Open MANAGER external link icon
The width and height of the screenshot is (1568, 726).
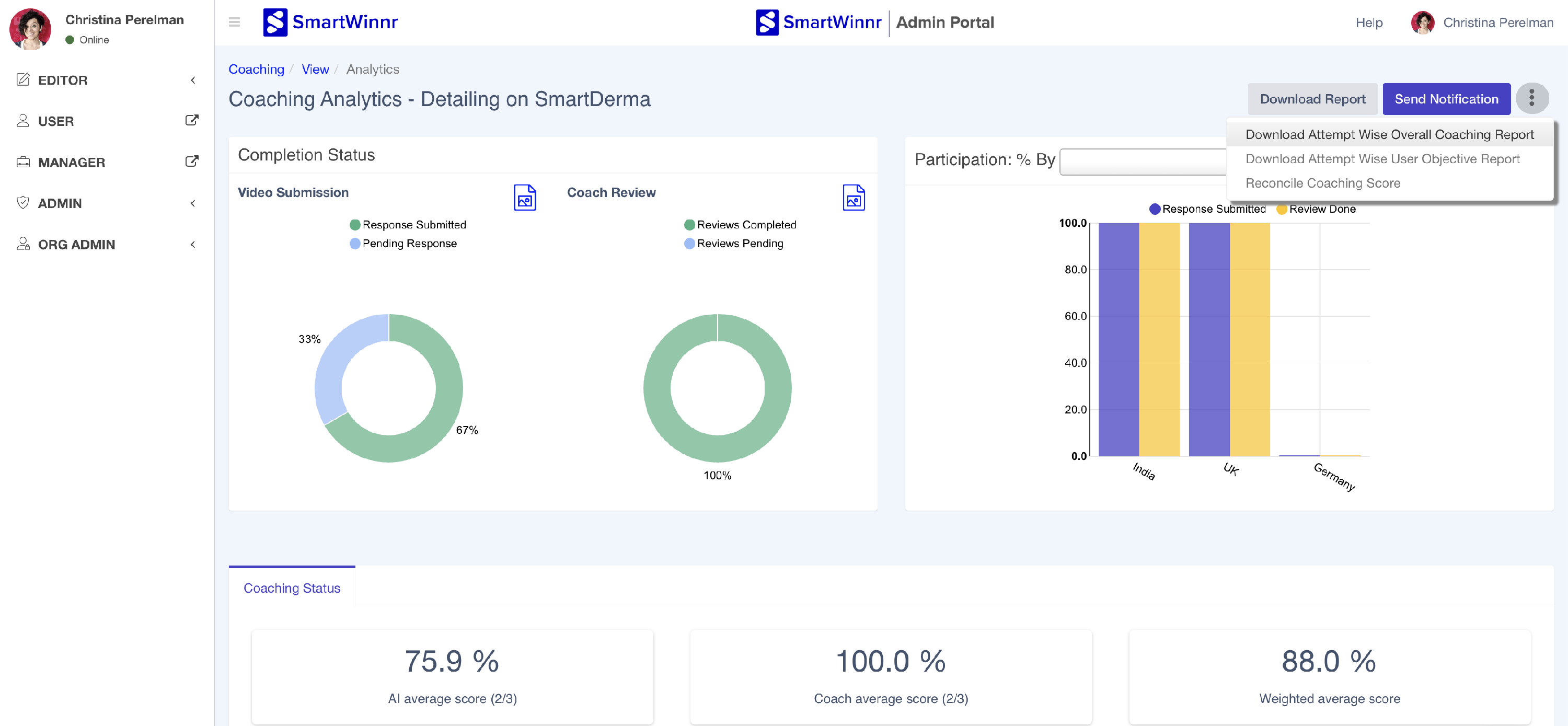(191, 162)
